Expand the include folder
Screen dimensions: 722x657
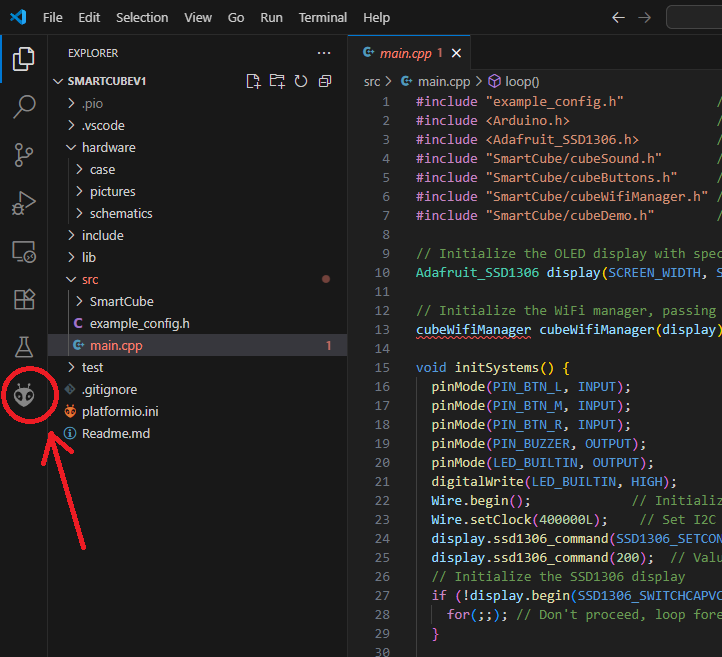(x=102, y=236)
